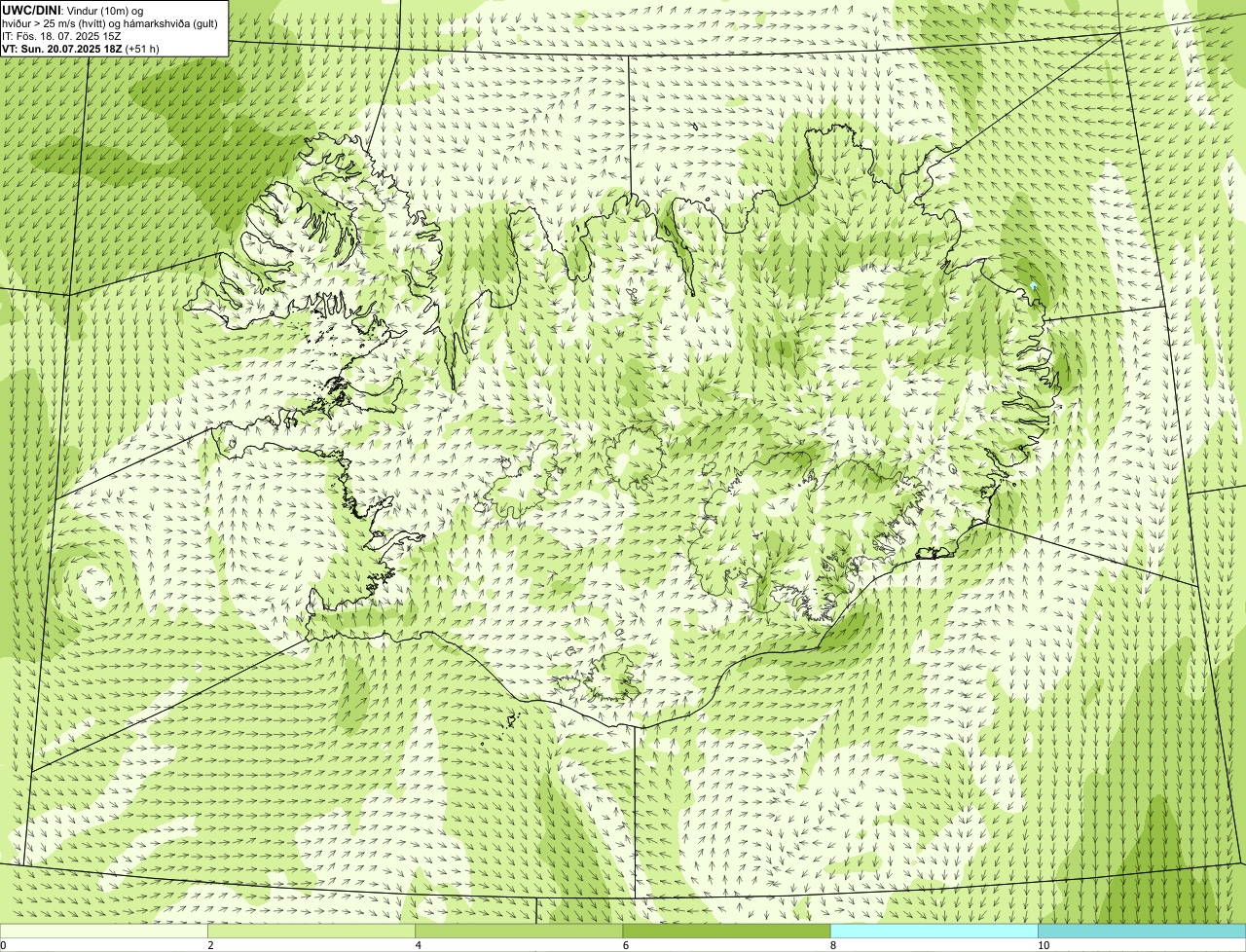Click the 'IT: Fös. 18. 07. 2025 15Z' line
This screenshot has width=1246, height=952.
(61, 35)
